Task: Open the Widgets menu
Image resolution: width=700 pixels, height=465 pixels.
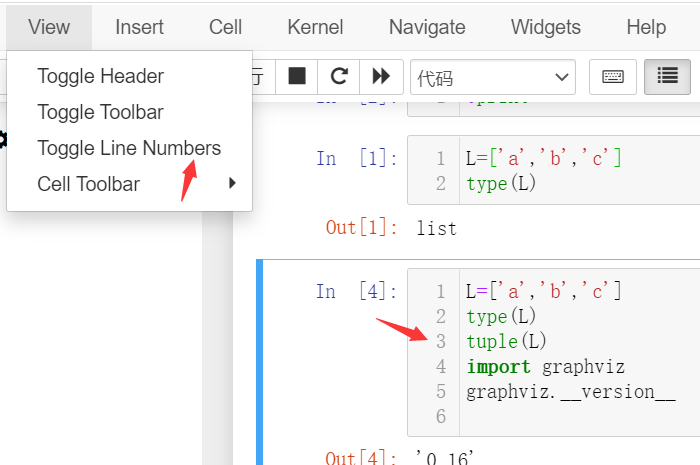Action: [x=546, y=27]
